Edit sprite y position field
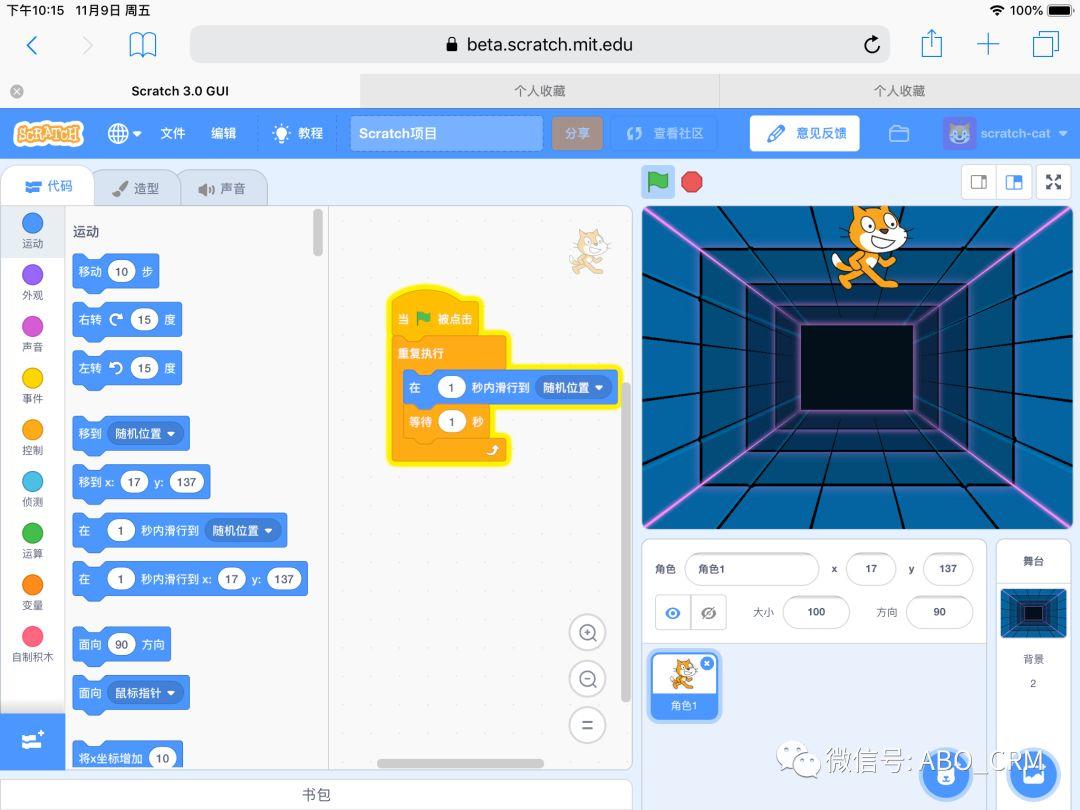1080x810 pixels. click(x=948, y=569)
